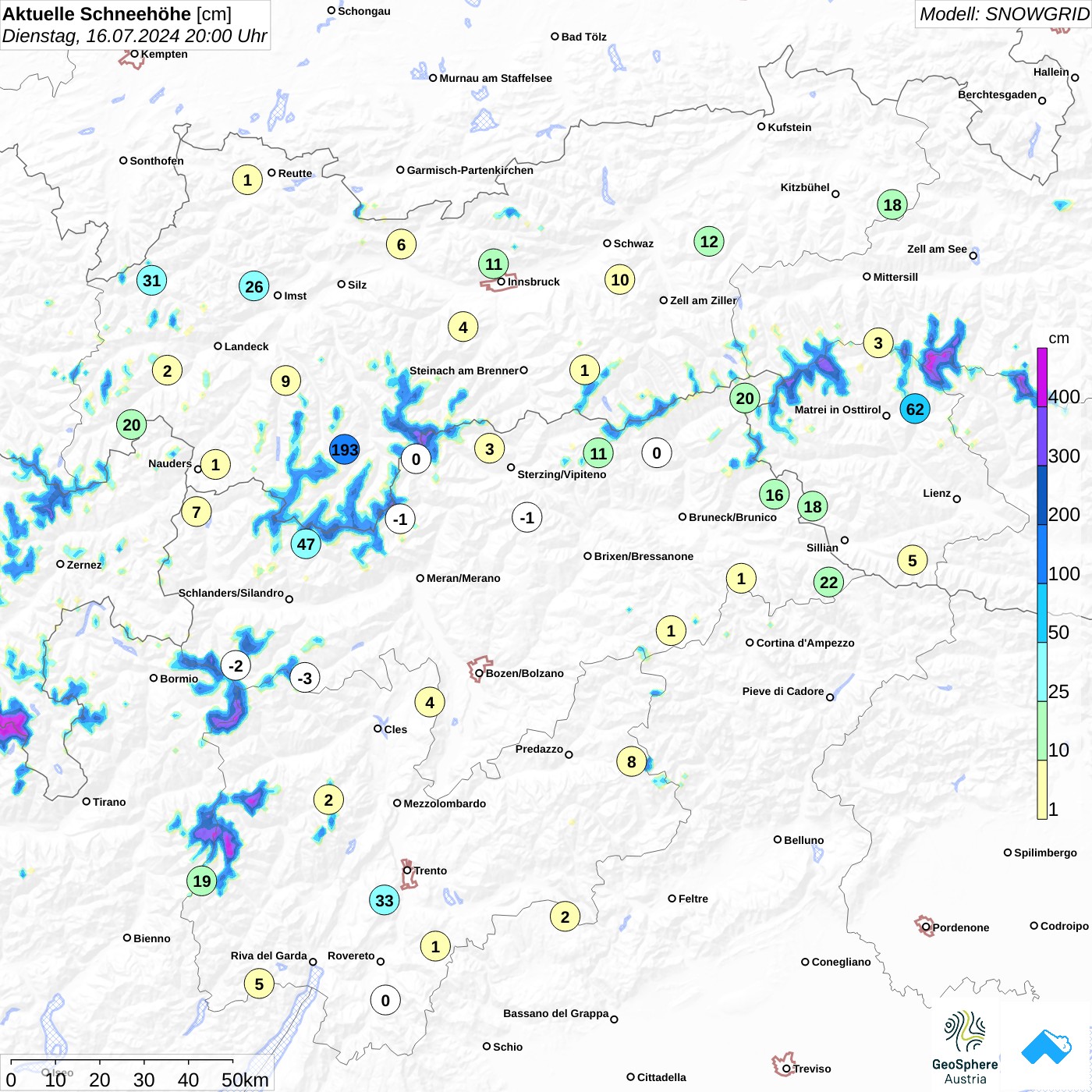Click the Innsbruck city label
The image size is (1092, 1092).
[x=534, y=282]
